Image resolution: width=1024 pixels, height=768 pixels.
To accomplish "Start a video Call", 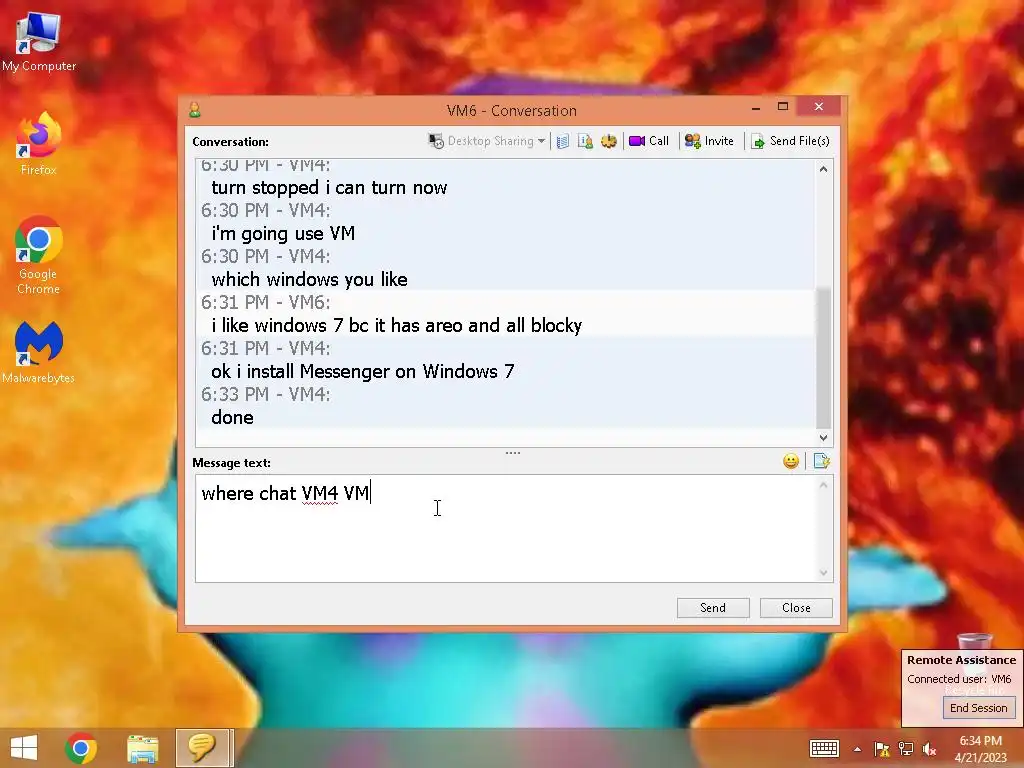I will click(649, 141).
